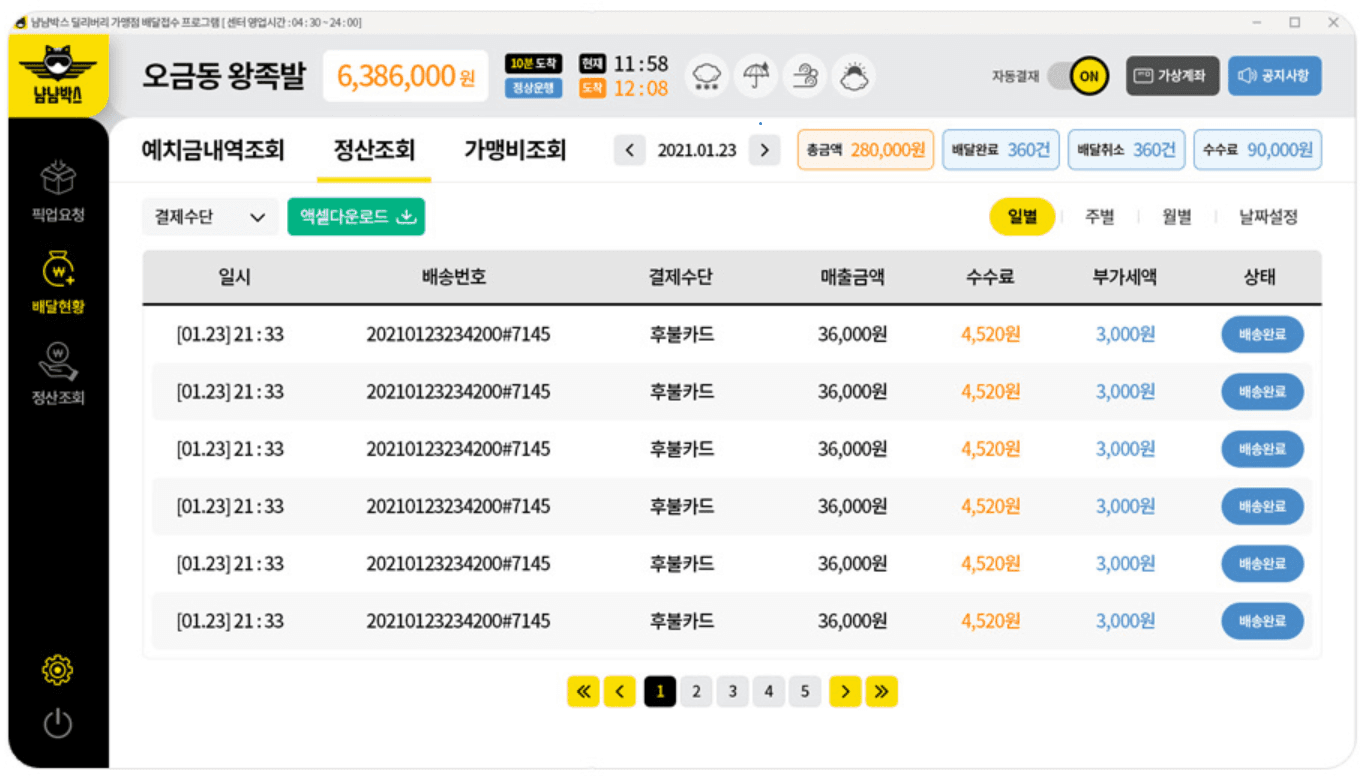The image size is (1365, 776).
Task: Click the store name 오금동 왕족발
Action: pos(224,76)
